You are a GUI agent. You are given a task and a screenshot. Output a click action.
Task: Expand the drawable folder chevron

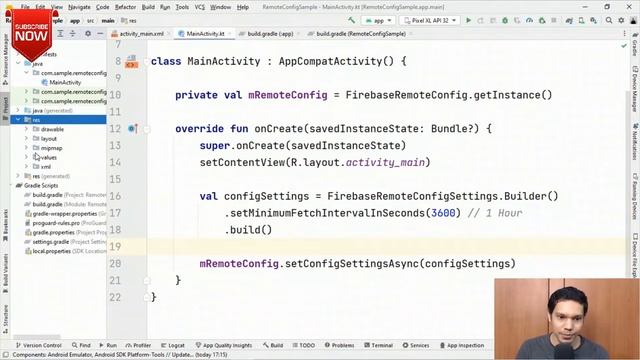(x=27, y=129)
